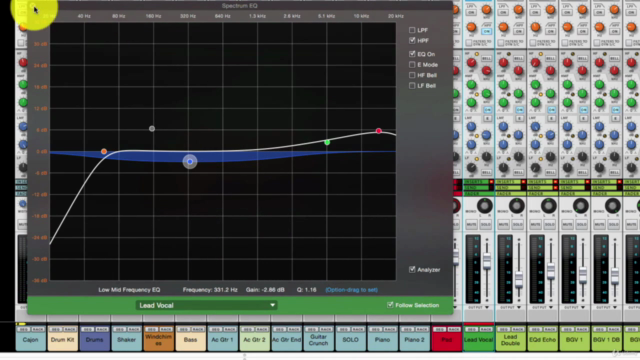Select the Bass channel label
The width and height of the screenshot is (640, 360).
(191, 340)
